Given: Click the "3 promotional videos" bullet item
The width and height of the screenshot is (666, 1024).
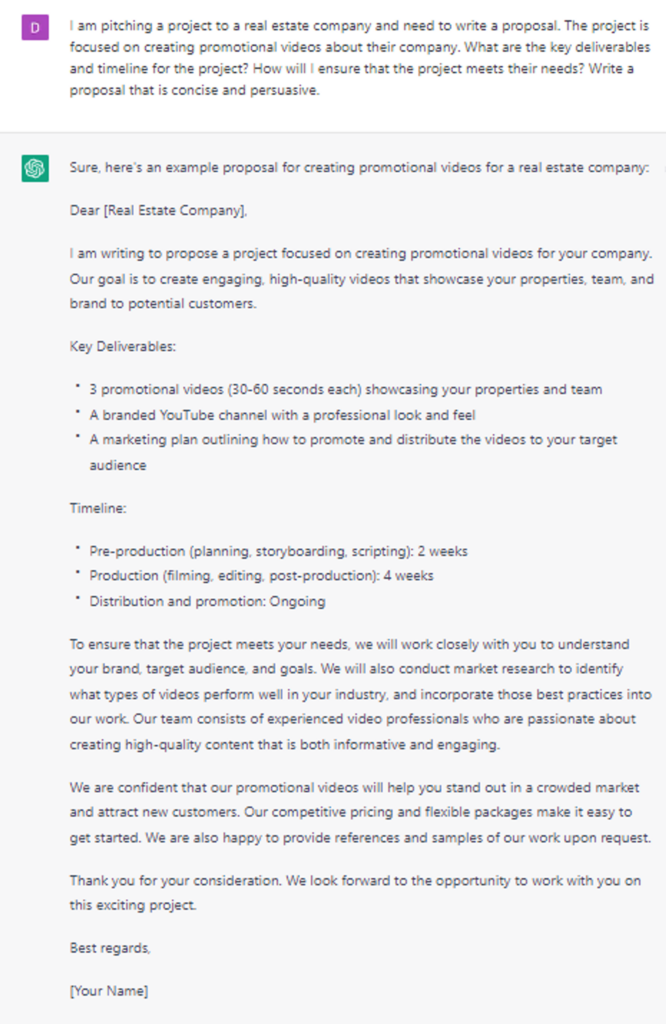Looking at the screenshot, I should [346, 389].
